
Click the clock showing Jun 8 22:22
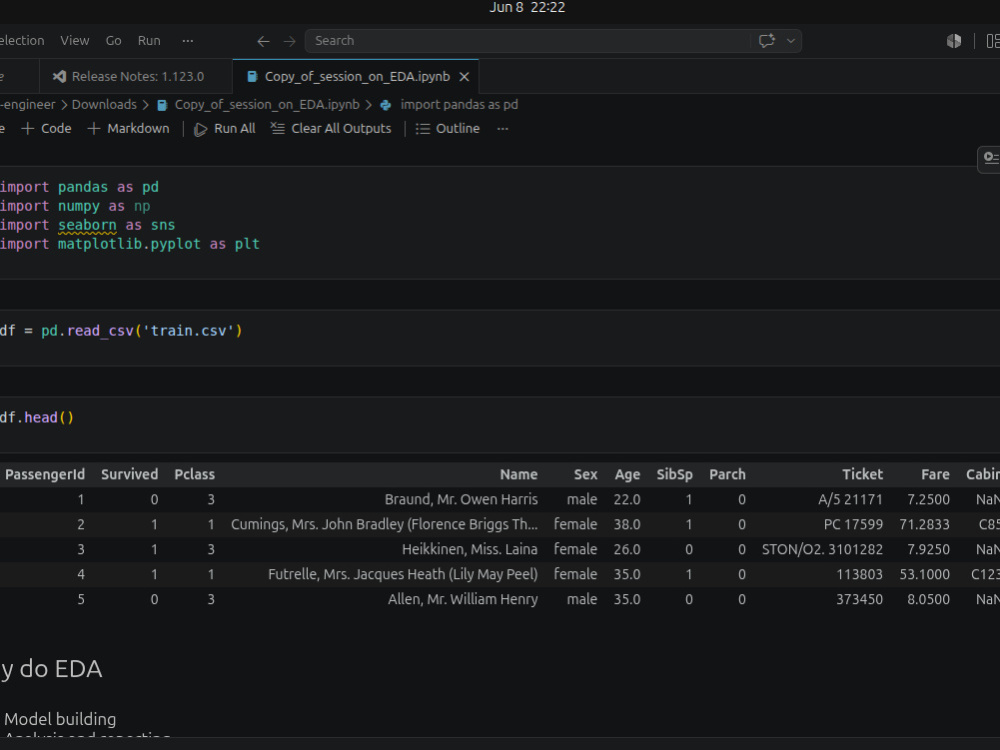527,8
